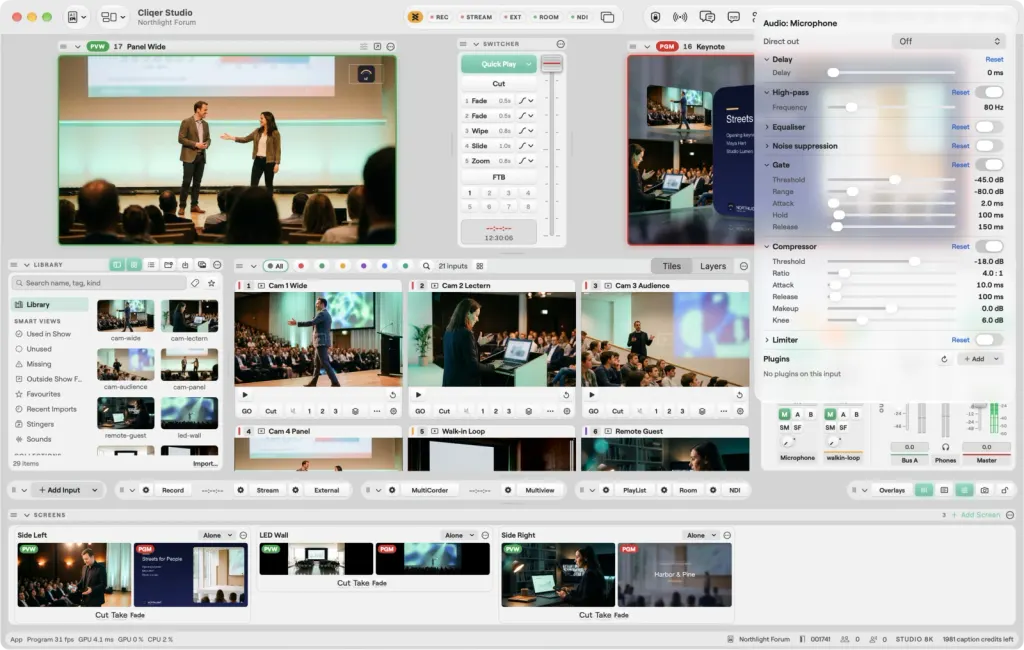
Task: Play the Cam 1 Wide input preview
Action: click(245, 395)
